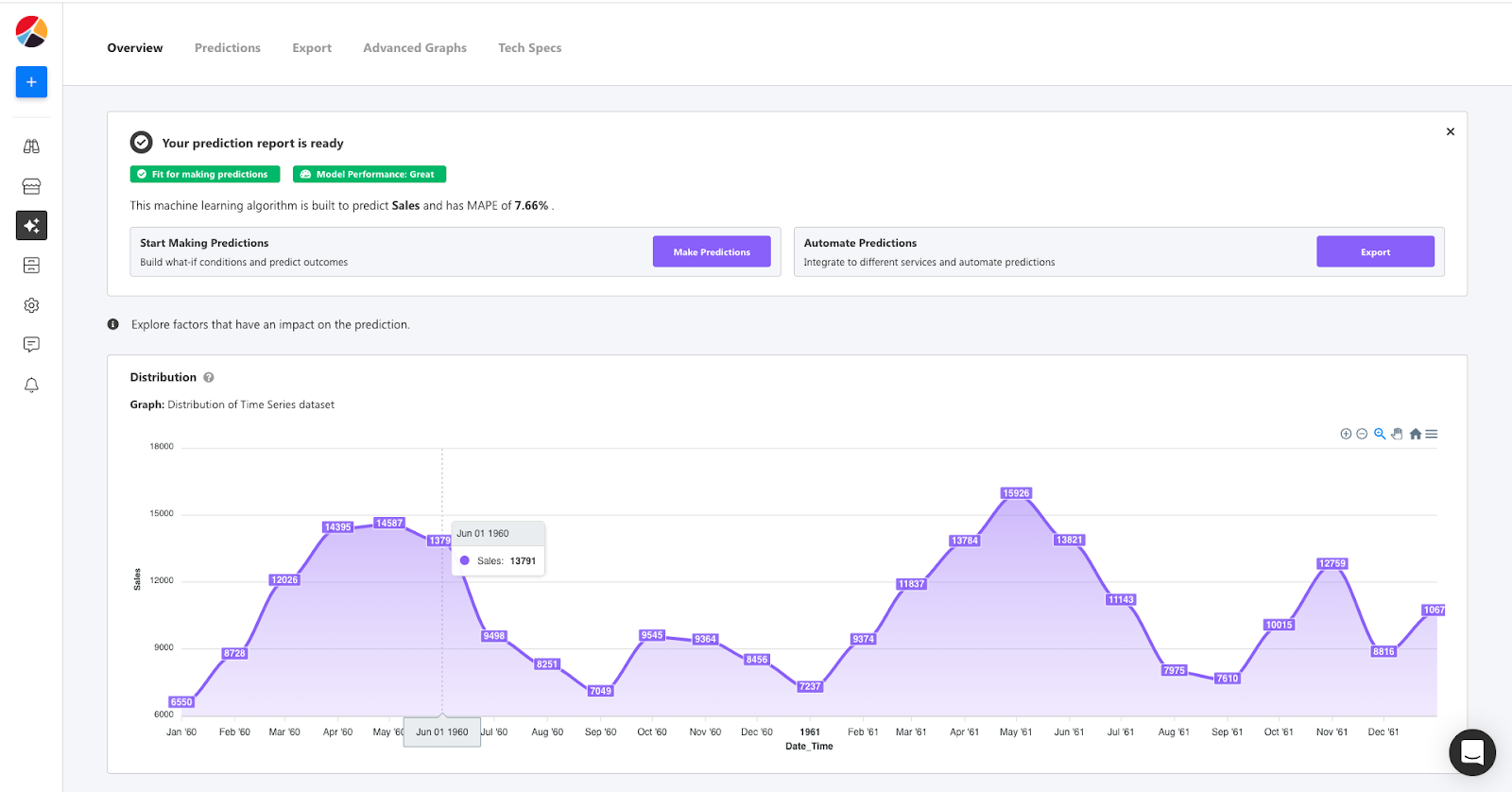Switch to the Predictions tab
The height and width of the screenshot is (792, 1512).
tap(228, 48)
